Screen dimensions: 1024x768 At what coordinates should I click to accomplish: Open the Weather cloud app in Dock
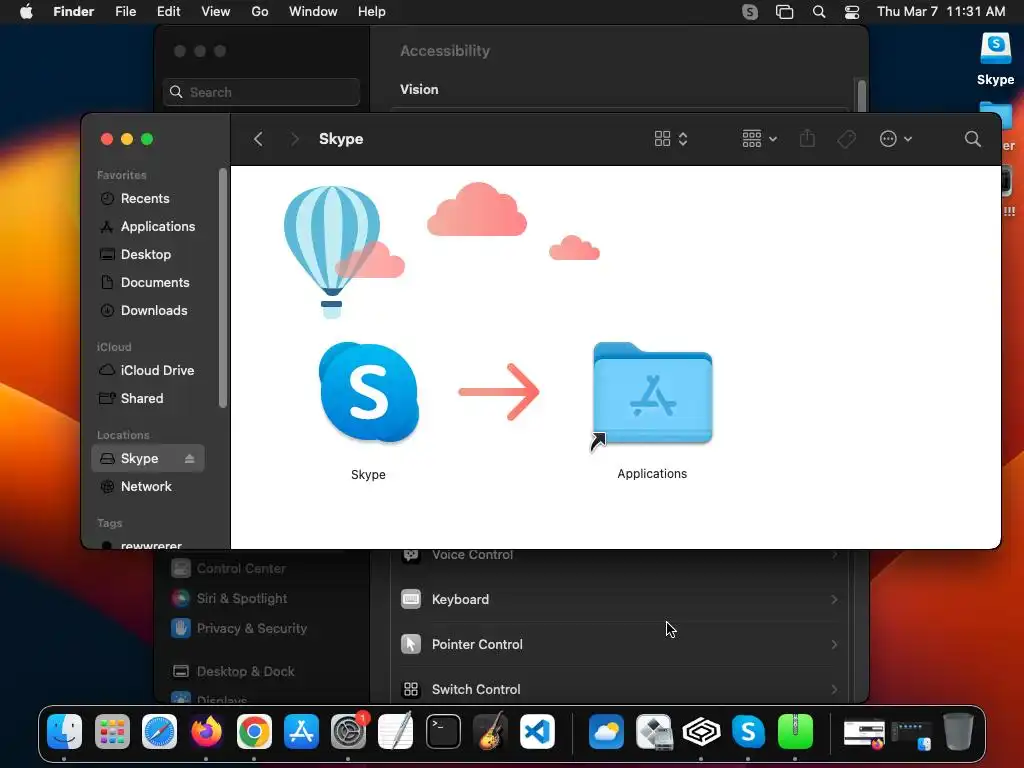(x=606, y=731)
